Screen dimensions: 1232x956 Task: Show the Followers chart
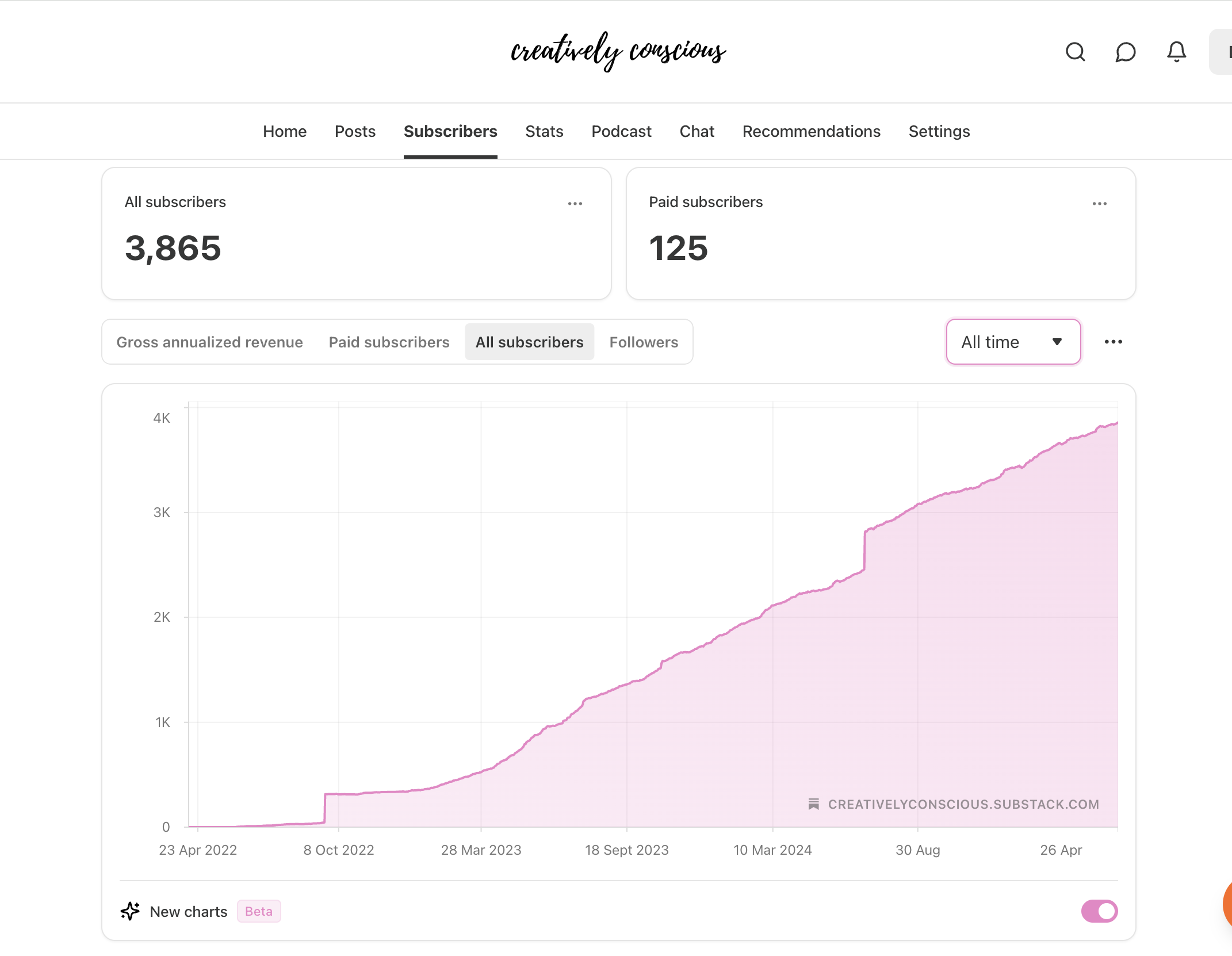[x=643, y=342]
